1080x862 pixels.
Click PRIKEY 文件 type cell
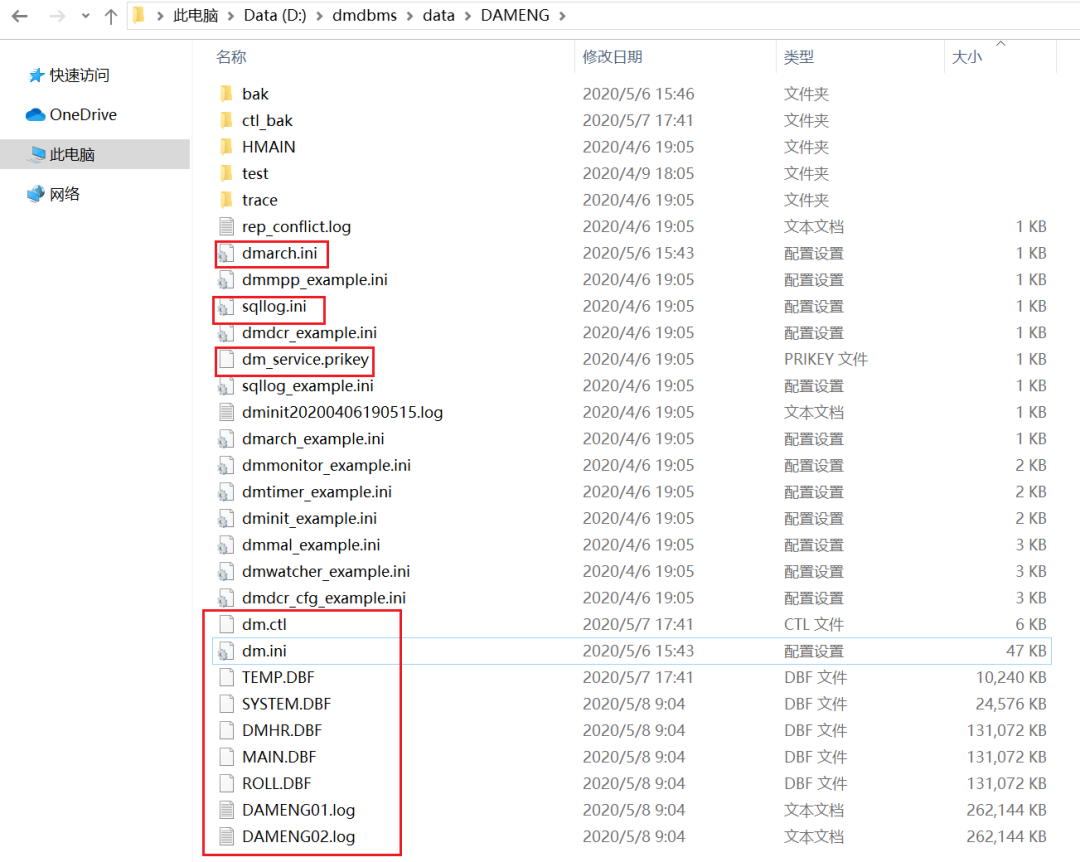[x=826, y=359]
